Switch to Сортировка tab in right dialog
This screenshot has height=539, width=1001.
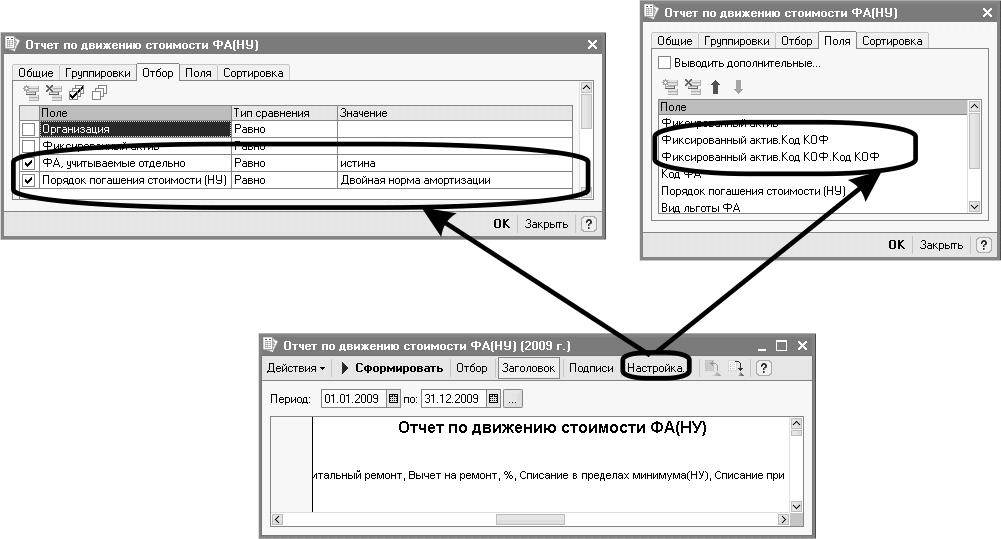[892, 41]
